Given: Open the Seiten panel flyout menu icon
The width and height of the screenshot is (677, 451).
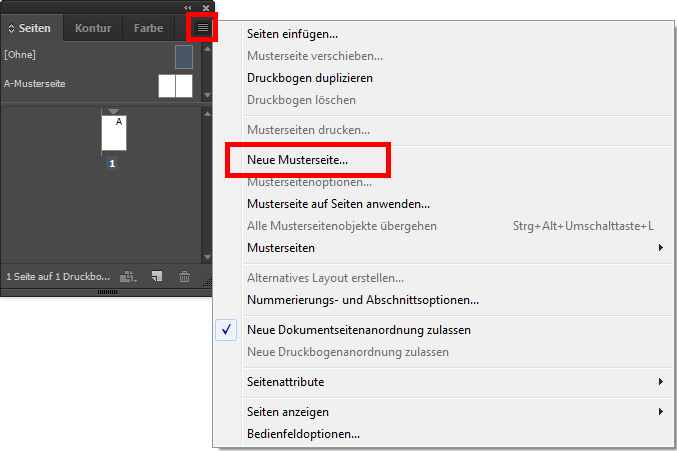Looking at the screenshot, I should (x=203, y=27).
